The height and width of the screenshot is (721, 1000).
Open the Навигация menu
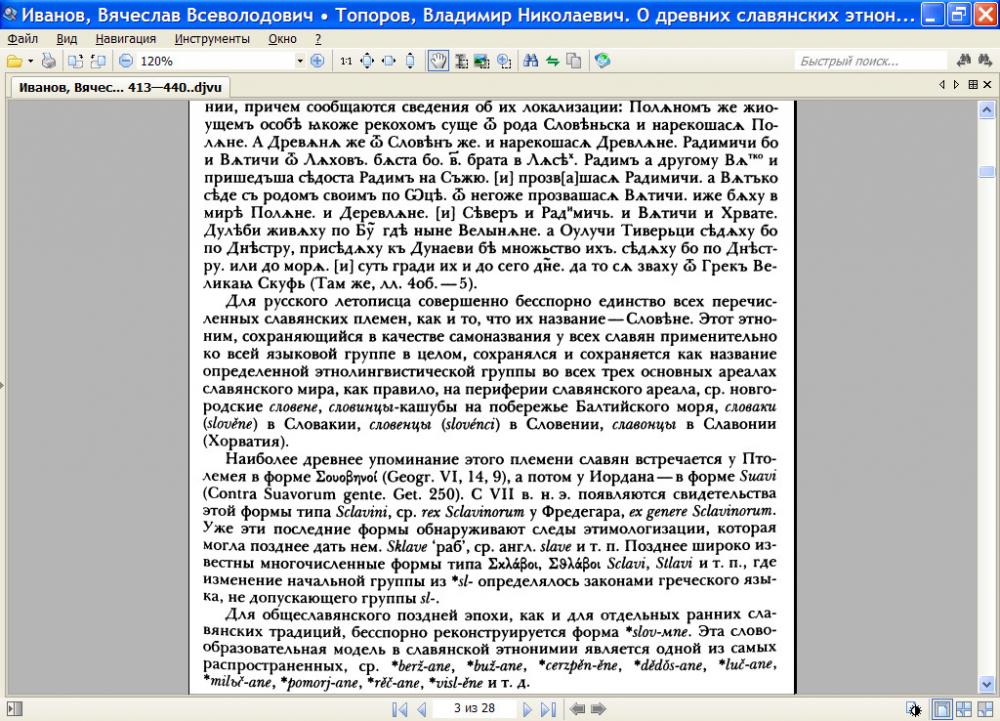click(x=126, y=38)
